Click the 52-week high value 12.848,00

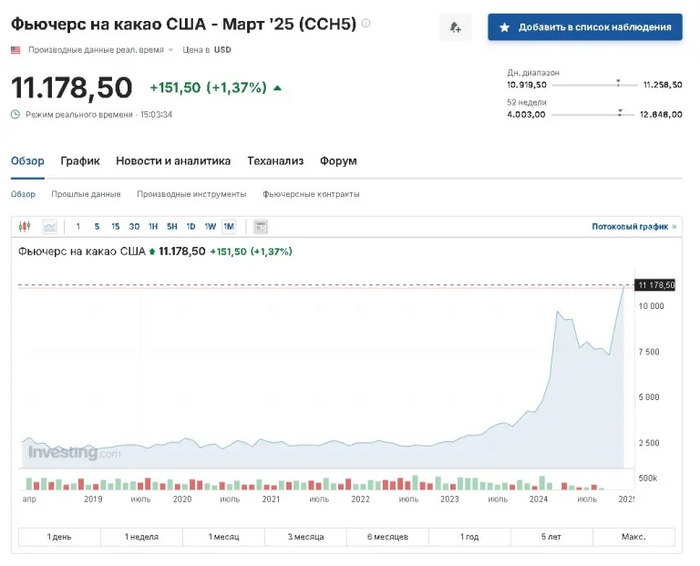(x=661, y=115)
